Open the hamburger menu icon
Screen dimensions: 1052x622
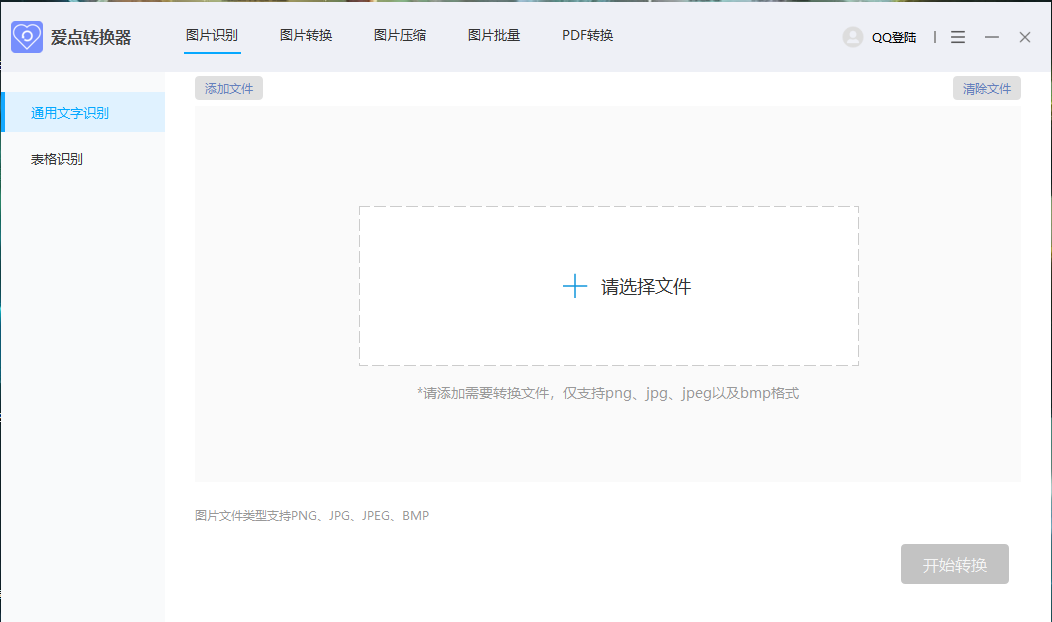click(x=957, y=36)
